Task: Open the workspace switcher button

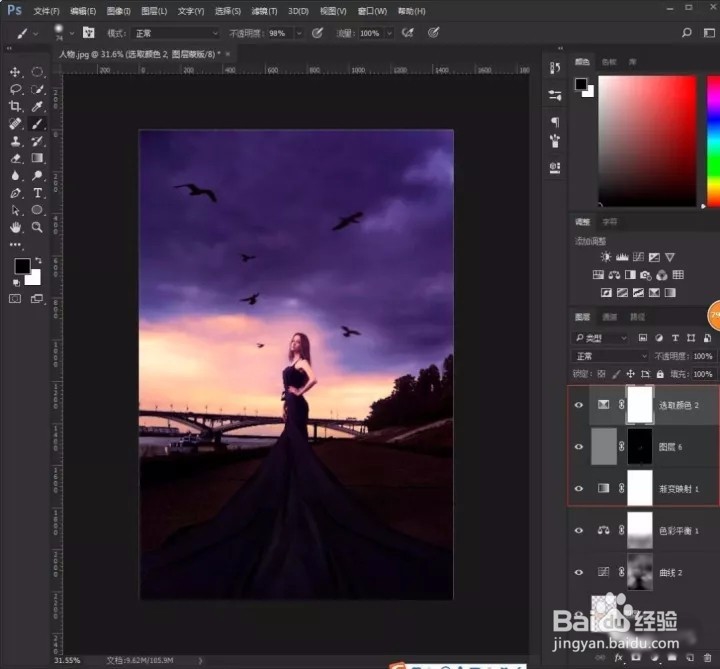Action: pos(709,33)
